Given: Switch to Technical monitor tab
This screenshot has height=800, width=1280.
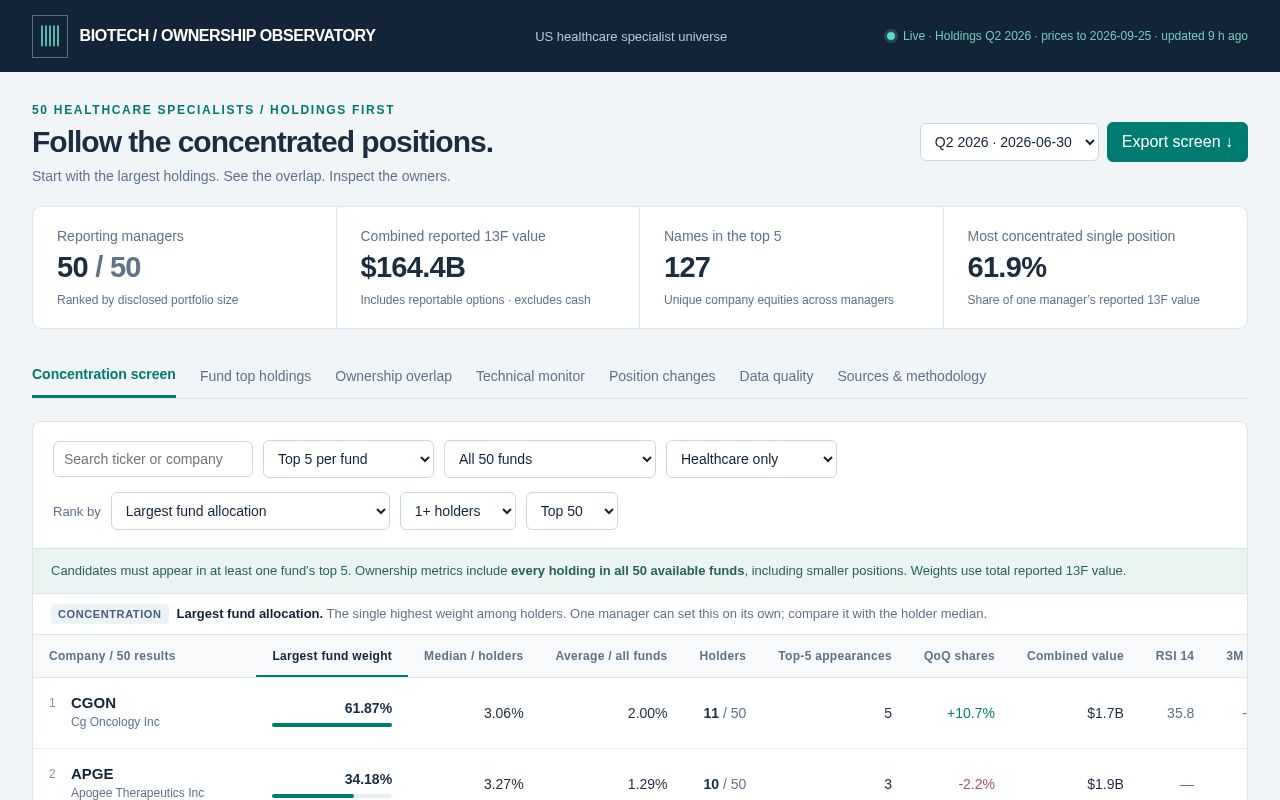Looking at the screenshot, I should [x=530, y=376].
